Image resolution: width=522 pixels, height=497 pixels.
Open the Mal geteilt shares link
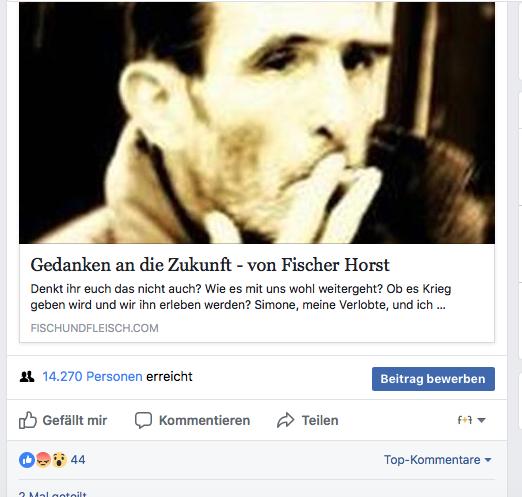click(x=53, y=494)
